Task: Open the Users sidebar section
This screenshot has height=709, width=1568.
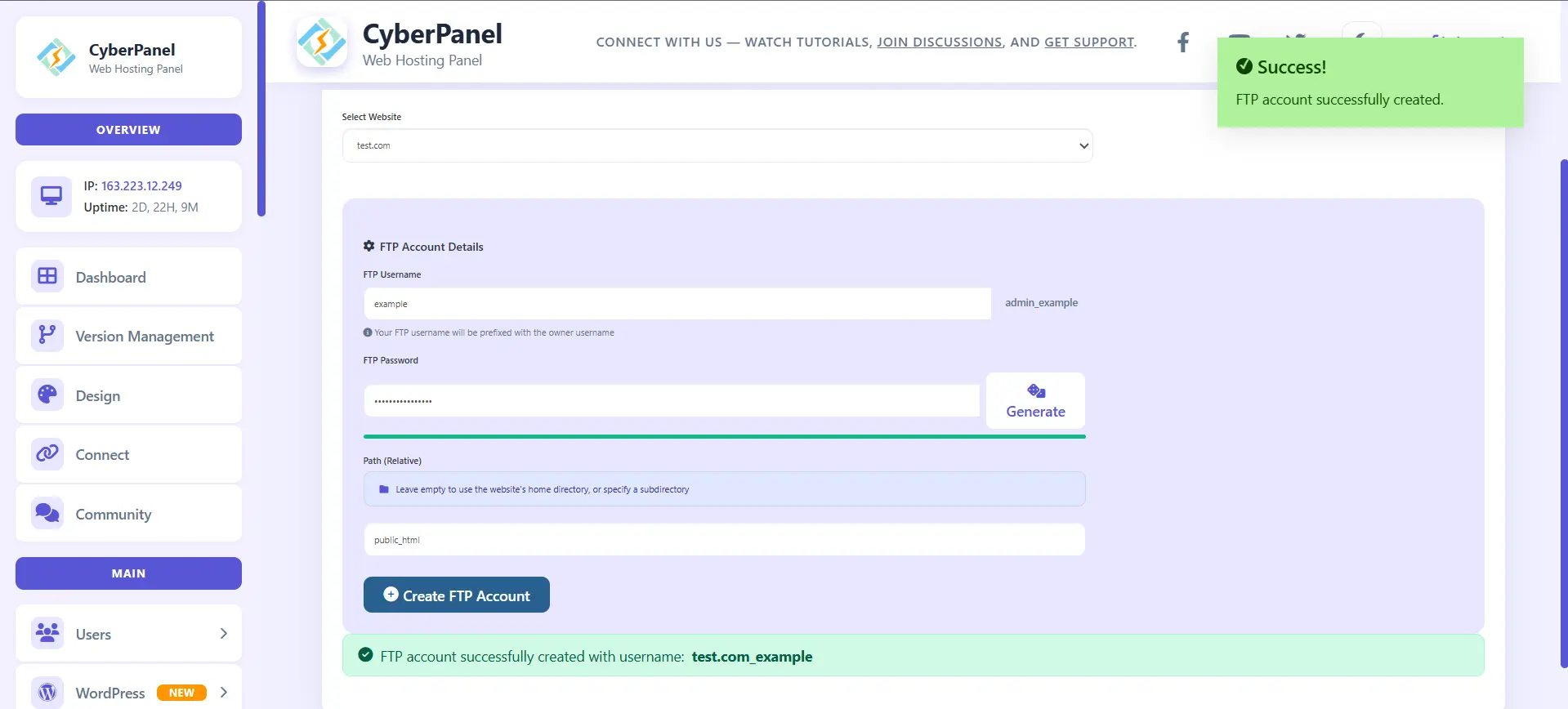Action: (x=128, y=634)
